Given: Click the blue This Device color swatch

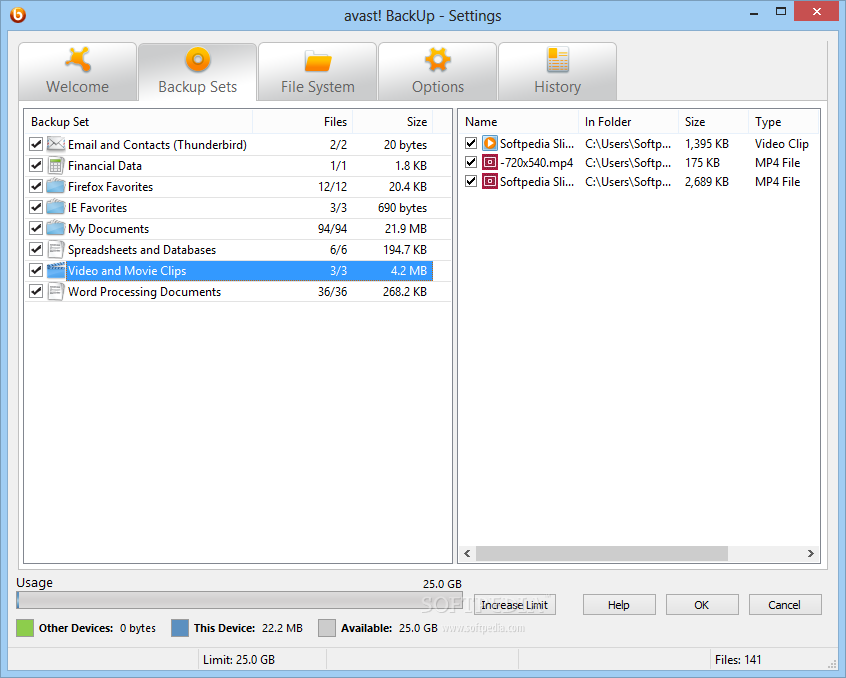Looking at the screenshot, I should (180, 628).
